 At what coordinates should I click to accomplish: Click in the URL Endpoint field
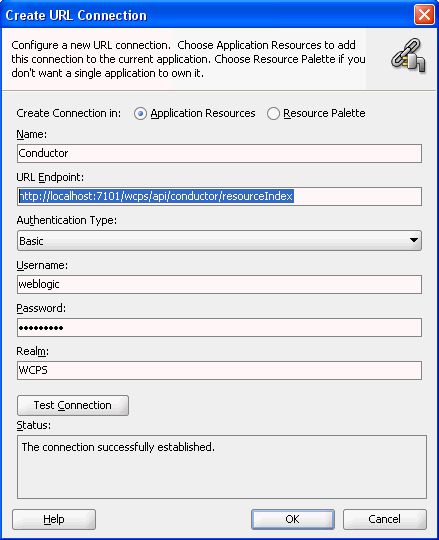tap(219, 196)
